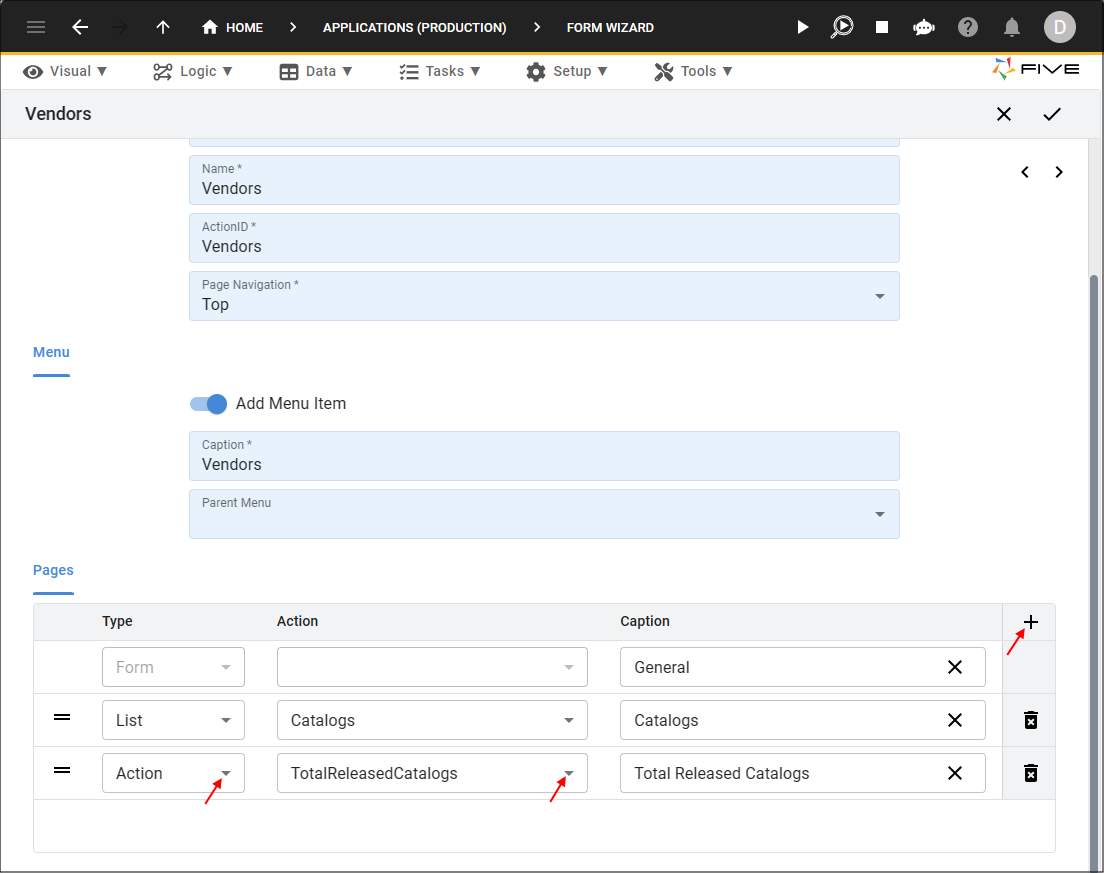The width and height of the screenshot is (1104, 873).
Task: Go back using the left arrow
Action: click(x=80, y=27)
